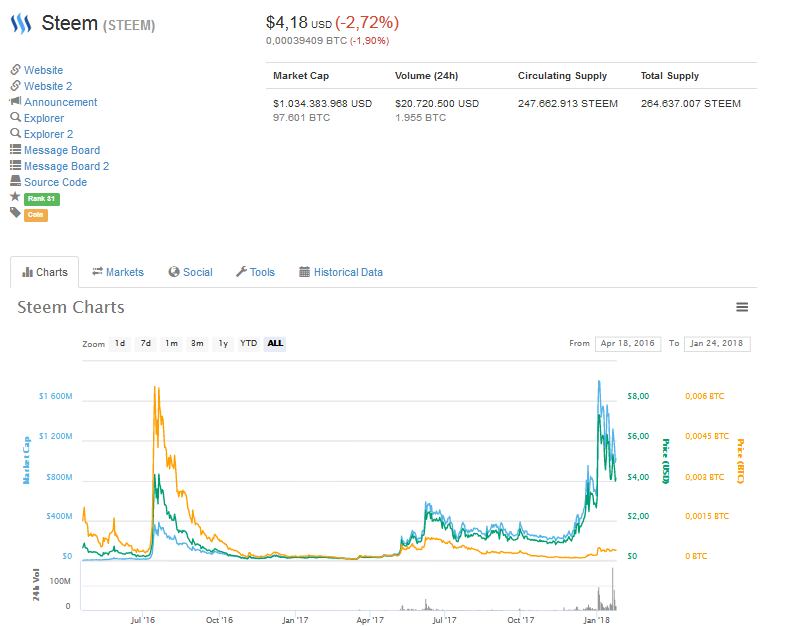This screenshot has width=803, height=626.
Task: Click the Market Cap axis label
Action: (26, 460)
